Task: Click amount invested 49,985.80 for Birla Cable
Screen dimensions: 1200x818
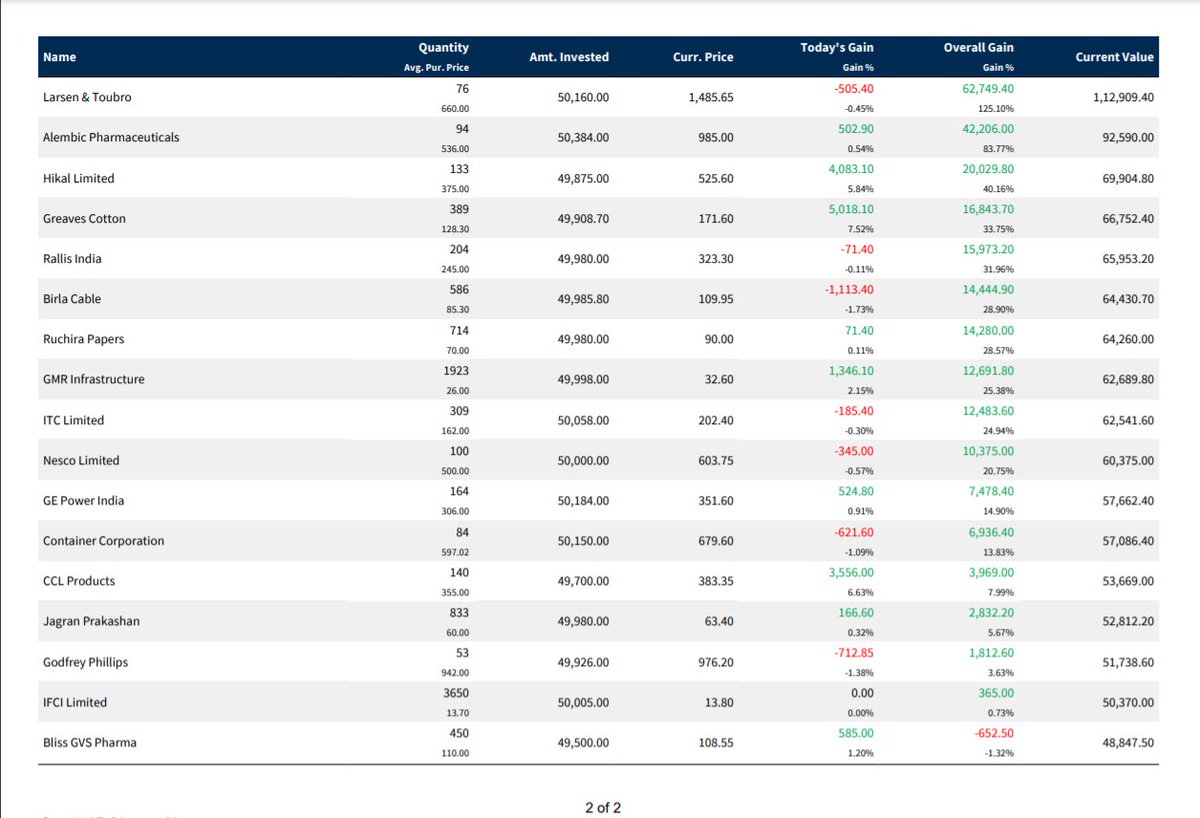Action: point(583,299)
